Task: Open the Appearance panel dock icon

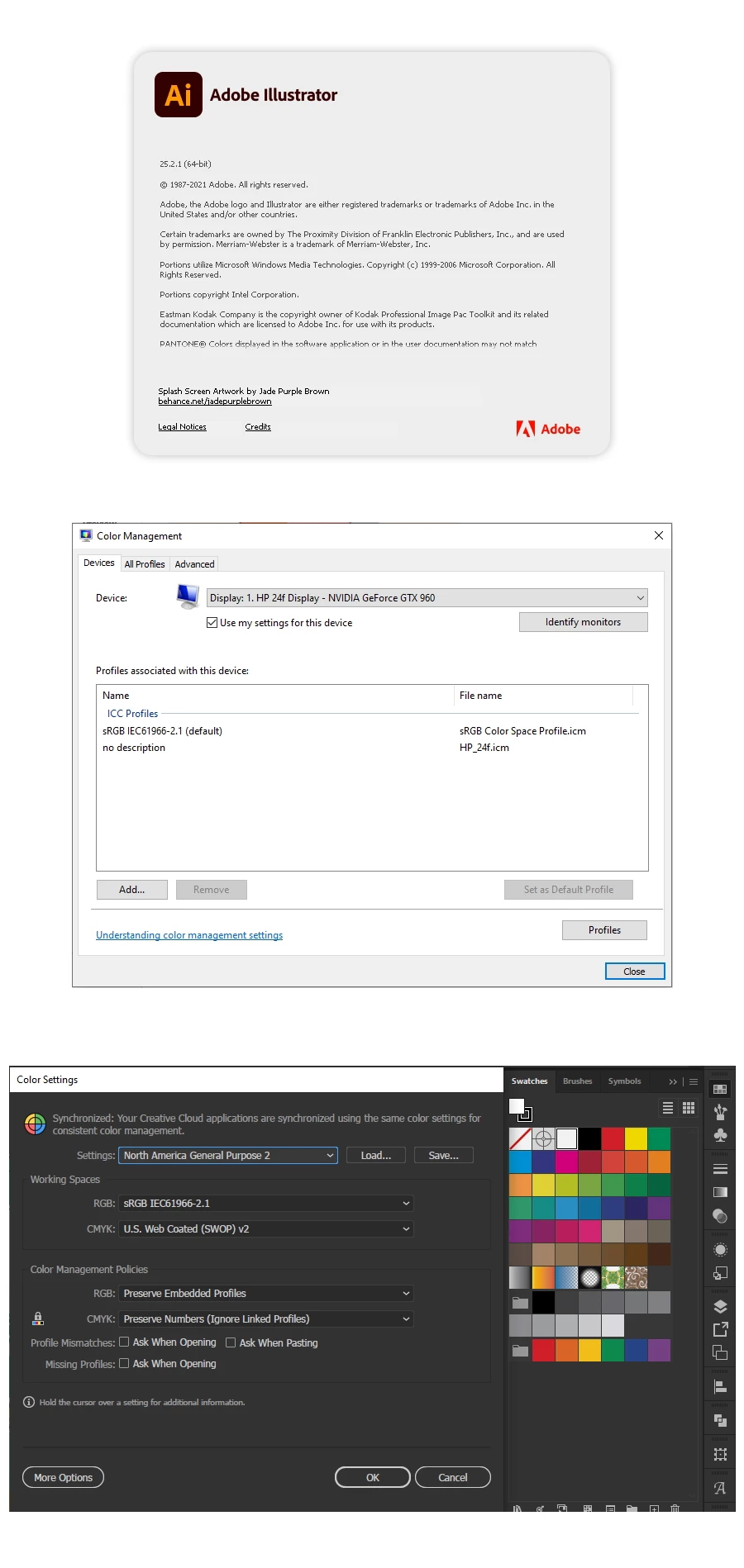Action: click(720, 1250)
